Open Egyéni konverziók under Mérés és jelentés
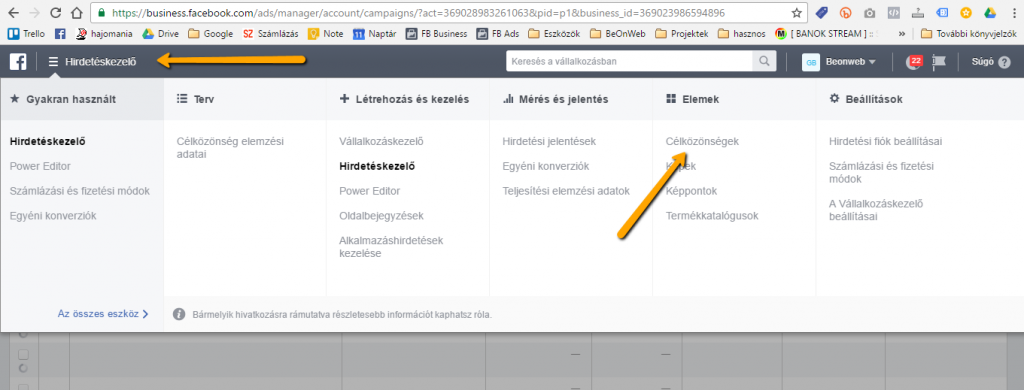This screenshot has width=1024, height=390. point(546,166)
